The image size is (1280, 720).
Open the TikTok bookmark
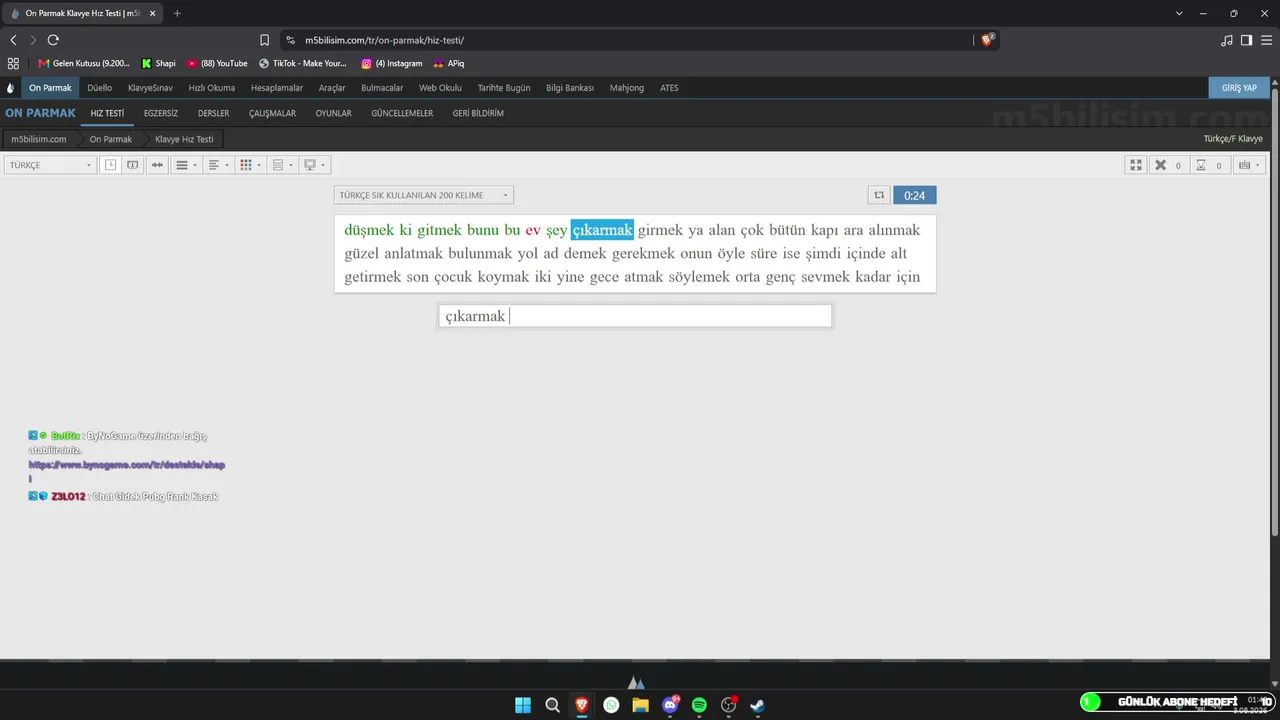(303, 63)
